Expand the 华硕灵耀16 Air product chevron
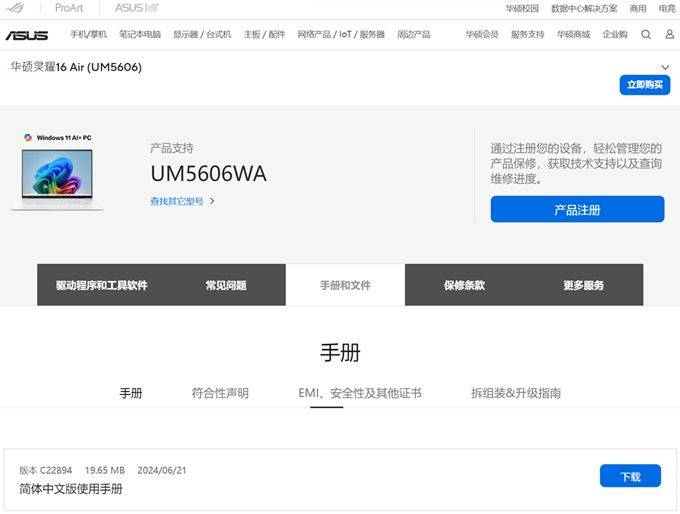 coord(665,67)
